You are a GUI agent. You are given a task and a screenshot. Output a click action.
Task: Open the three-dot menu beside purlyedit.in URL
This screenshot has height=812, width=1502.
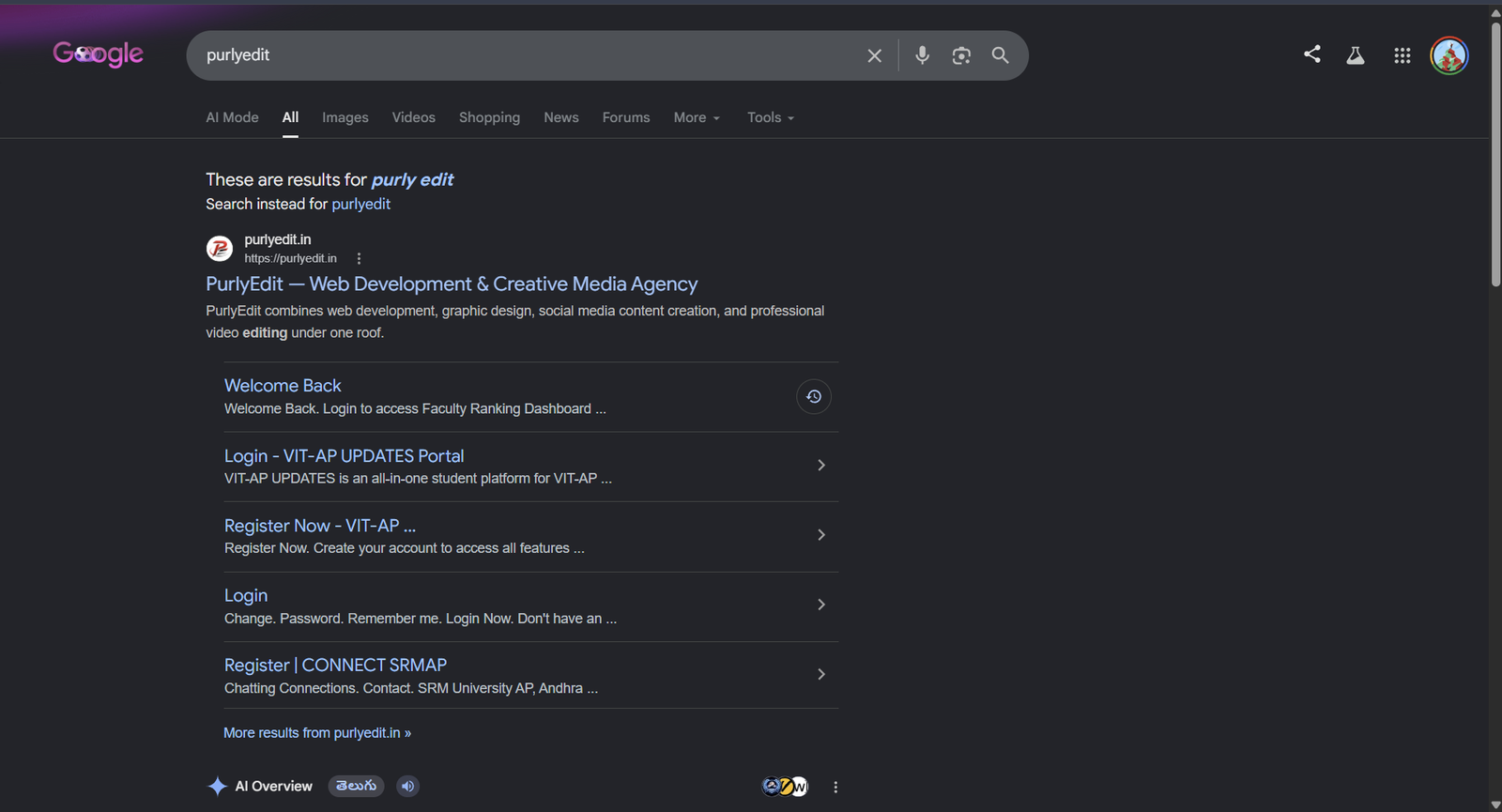(x=359, y=258)
